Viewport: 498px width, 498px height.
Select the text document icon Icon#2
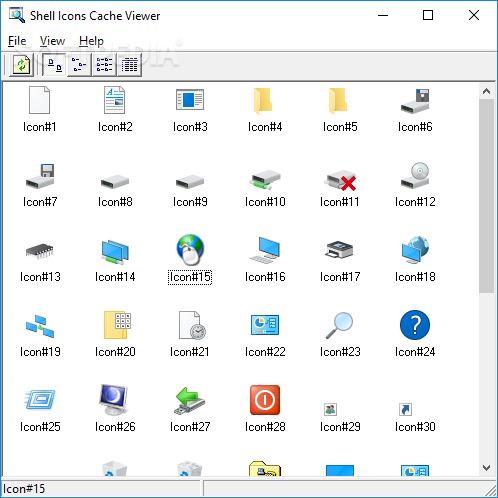coord(115,100)
